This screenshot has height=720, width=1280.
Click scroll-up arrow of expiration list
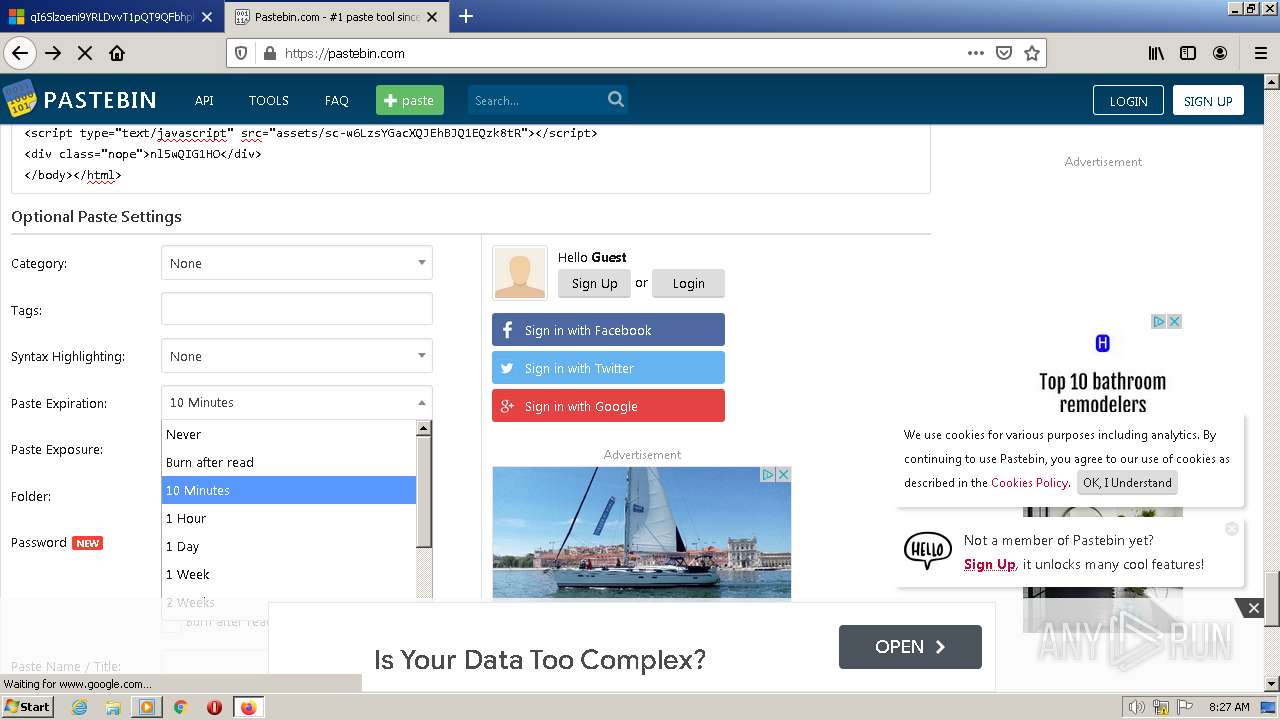pyautogui.click(x=424, y=428)
